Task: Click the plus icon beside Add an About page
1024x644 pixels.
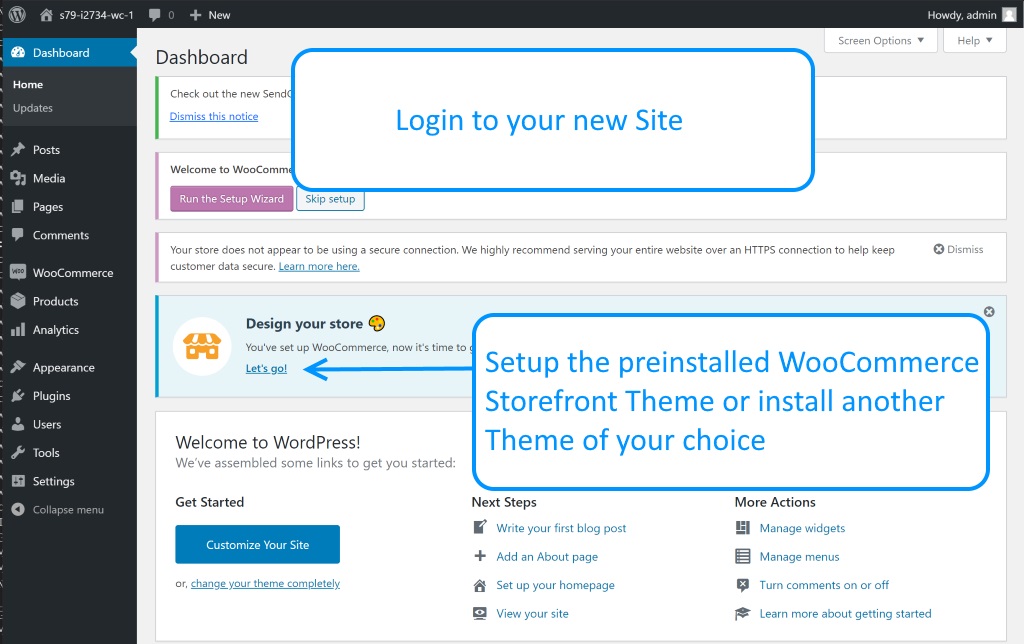Action: (480, 556)
